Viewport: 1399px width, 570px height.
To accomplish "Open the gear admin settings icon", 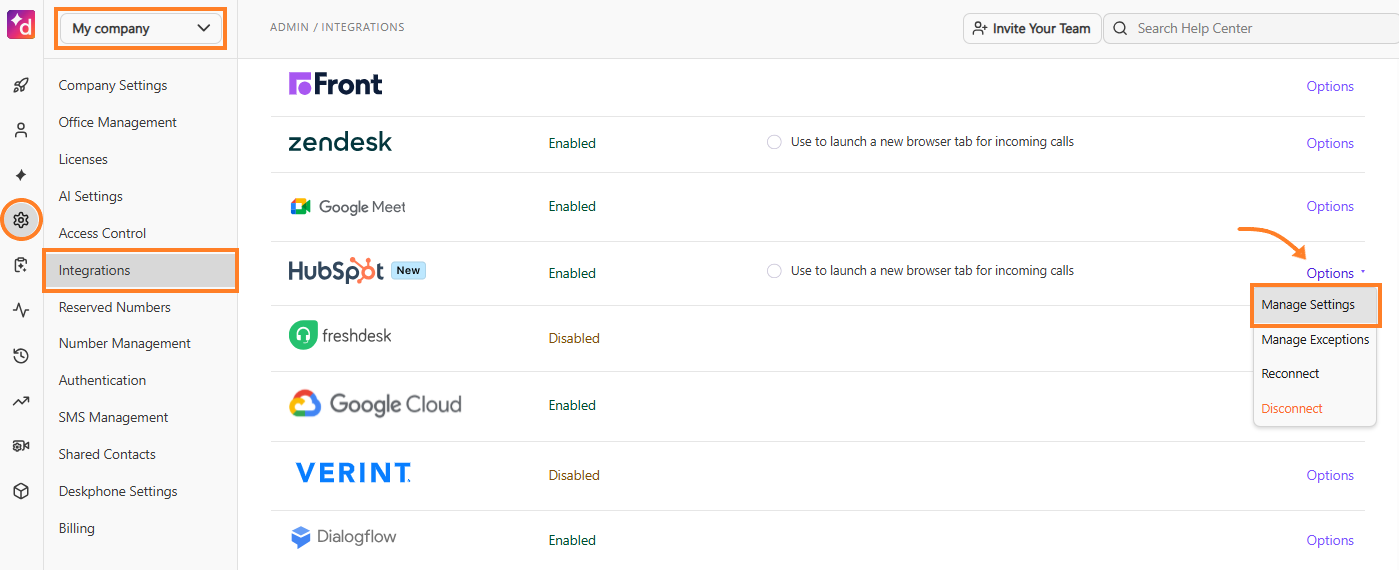I will click(21, 220).
